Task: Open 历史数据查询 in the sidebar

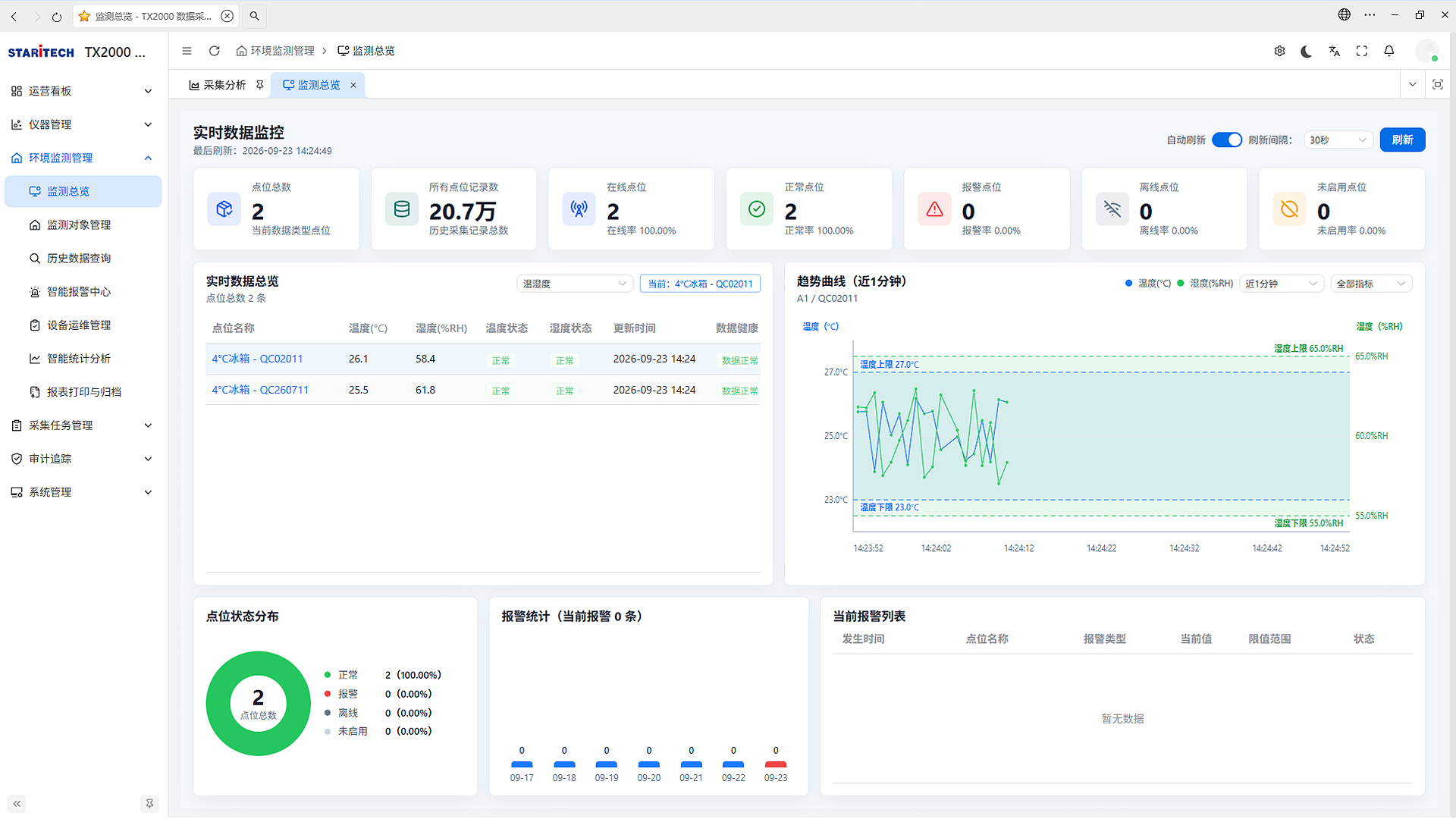Action: (82, 258)
